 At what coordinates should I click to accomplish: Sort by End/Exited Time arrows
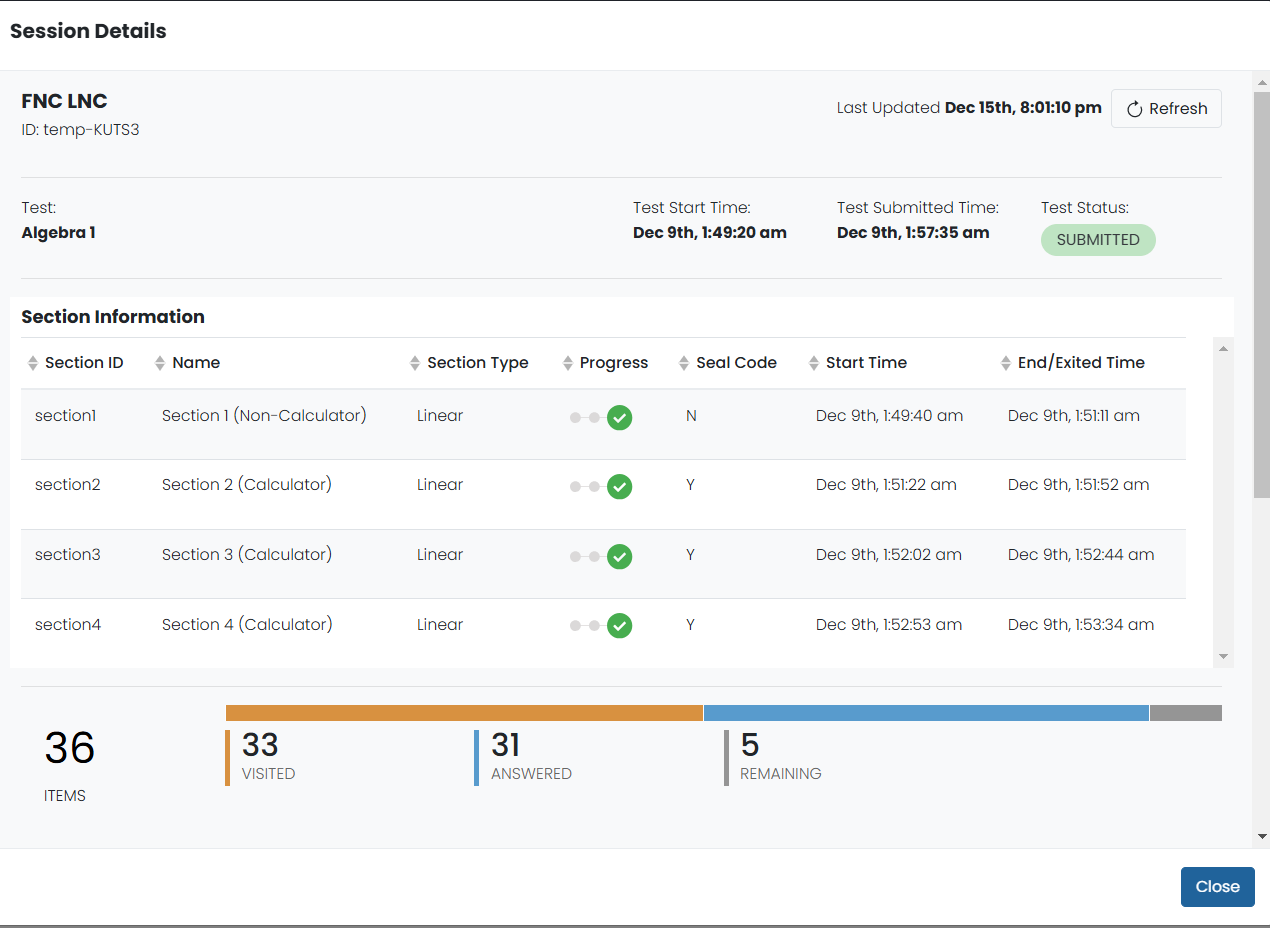click(x=1006, y=363)
